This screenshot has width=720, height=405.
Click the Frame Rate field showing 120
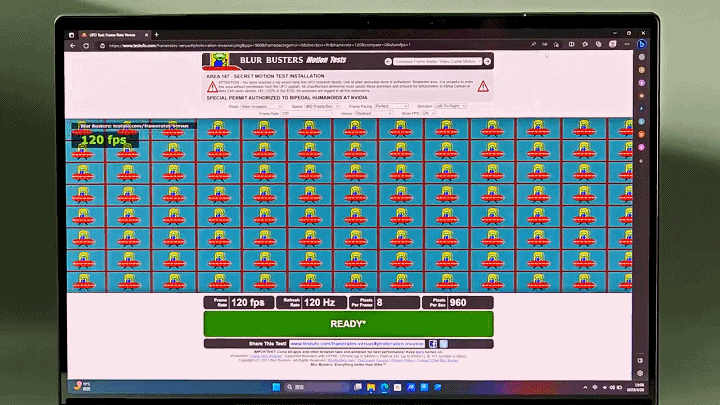click(x=306, y=113)
